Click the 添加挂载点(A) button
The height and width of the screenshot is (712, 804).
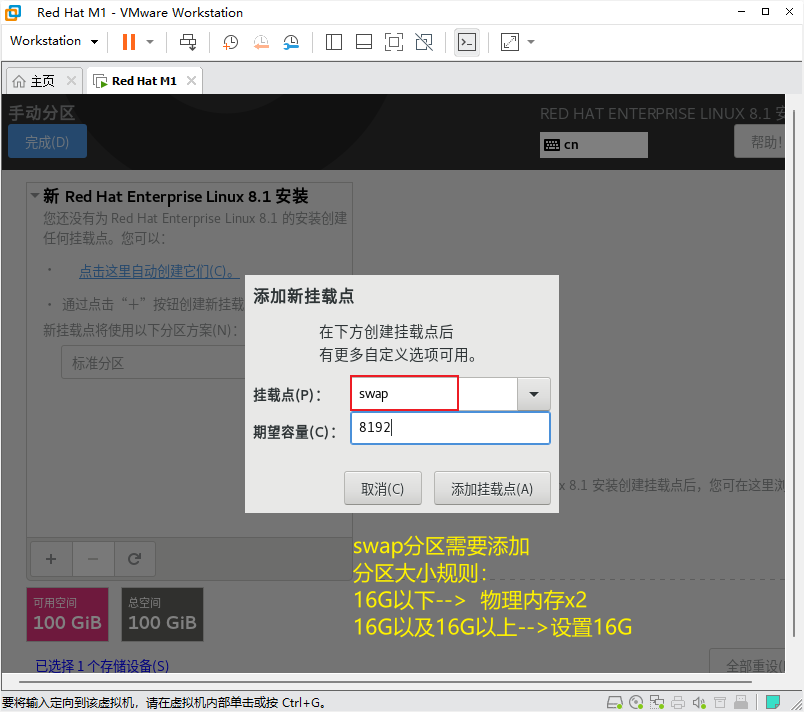coord(492,489)
